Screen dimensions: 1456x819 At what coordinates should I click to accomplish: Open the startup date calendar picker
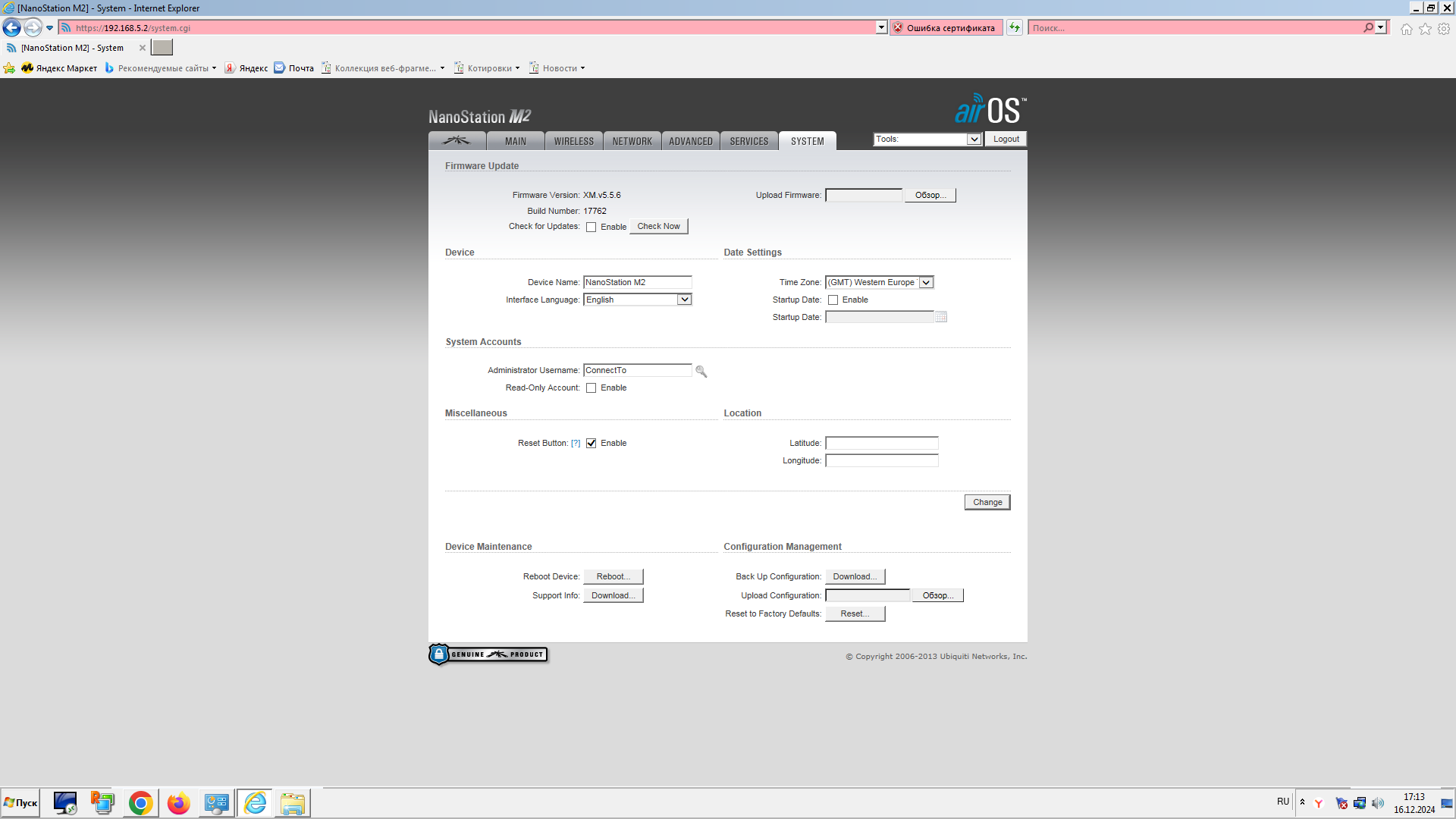click(941, 317)
